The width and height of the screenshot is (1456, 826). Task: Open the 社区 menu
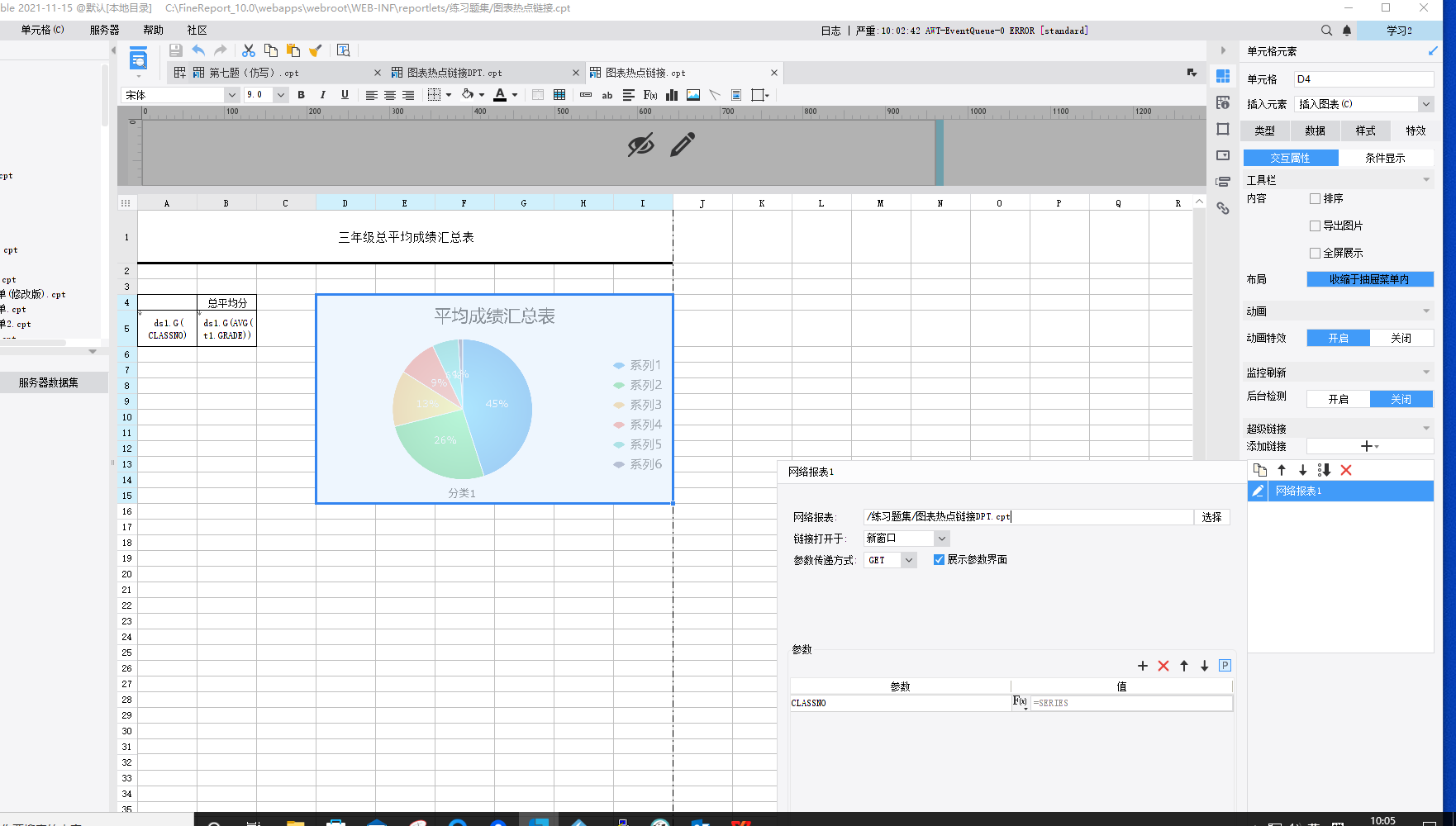197,30
